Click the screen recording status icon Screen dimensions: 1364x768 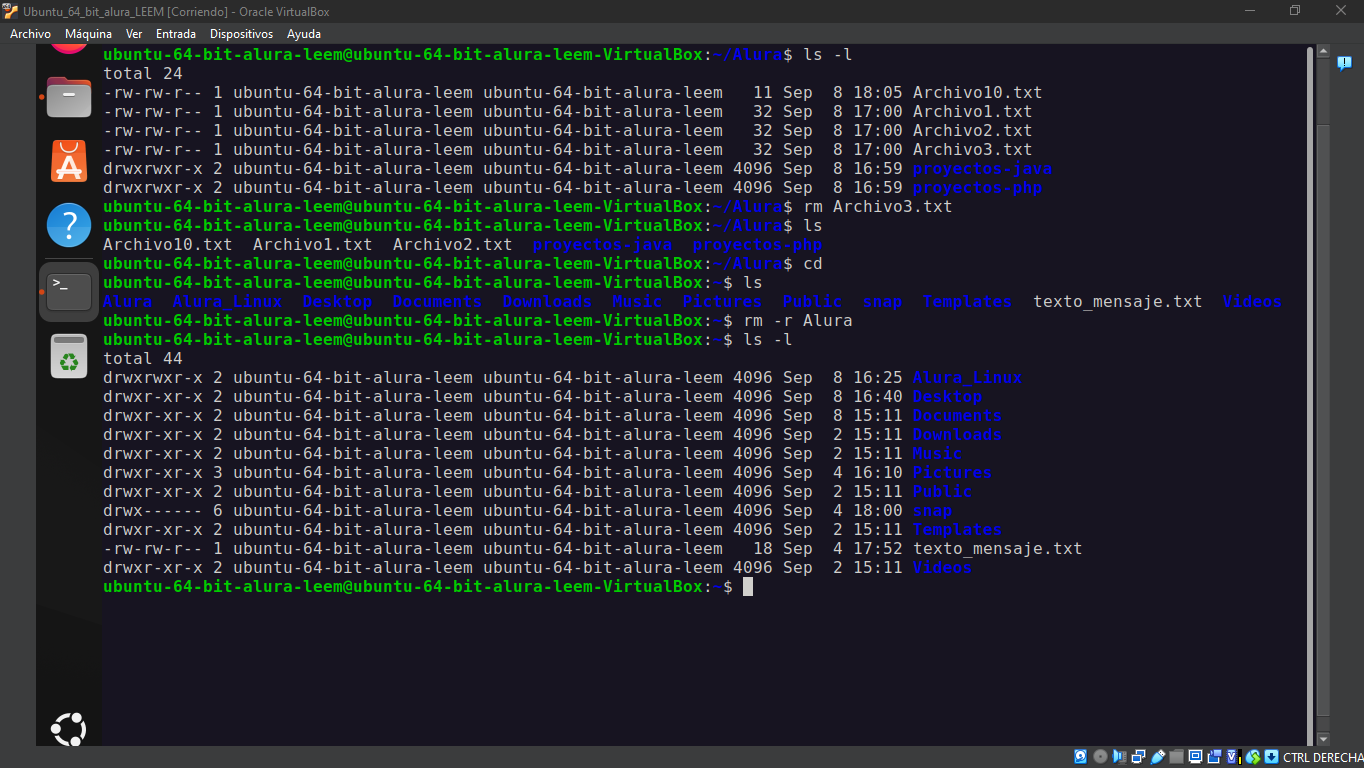[1214, 757]
